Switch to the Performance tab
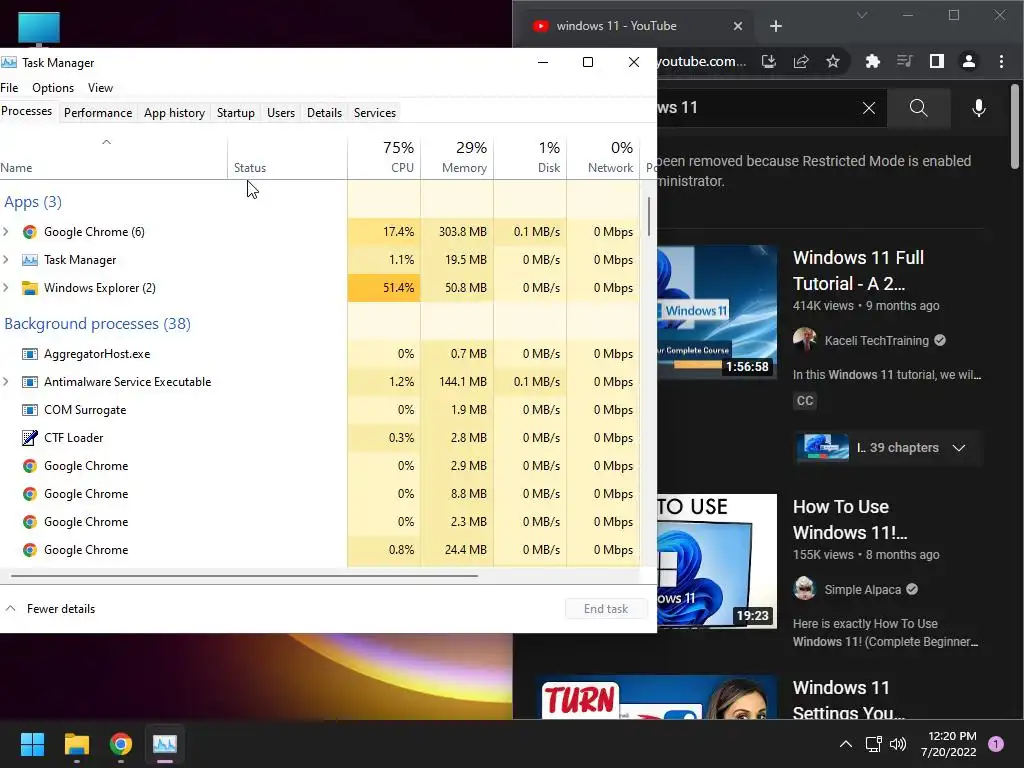Screen dimensions: 1024x768 (98, 113)
